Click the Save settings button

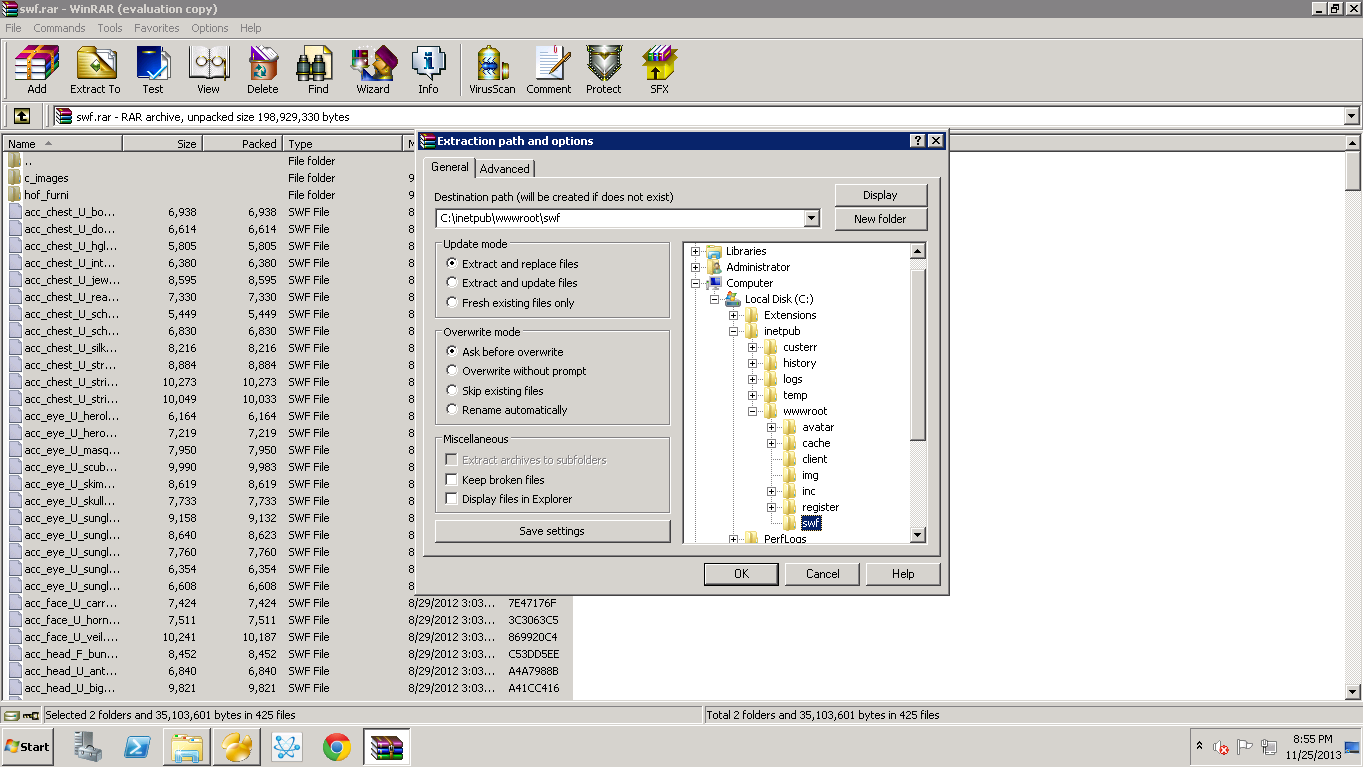[x=552, y=531]
